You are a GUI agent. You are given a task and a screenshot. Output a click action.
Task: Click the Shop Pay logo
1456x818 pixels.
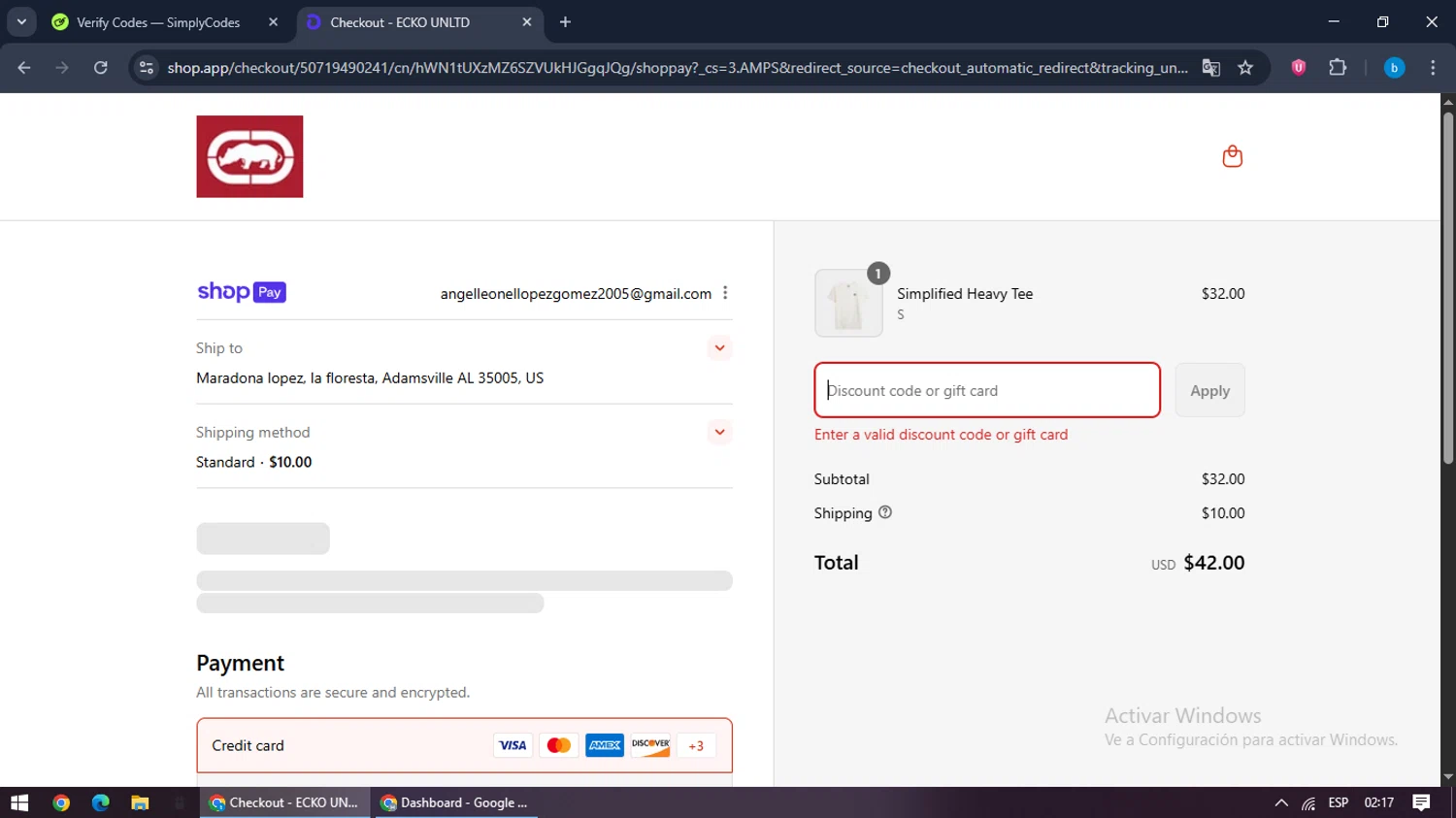click(x=242, y=292)
